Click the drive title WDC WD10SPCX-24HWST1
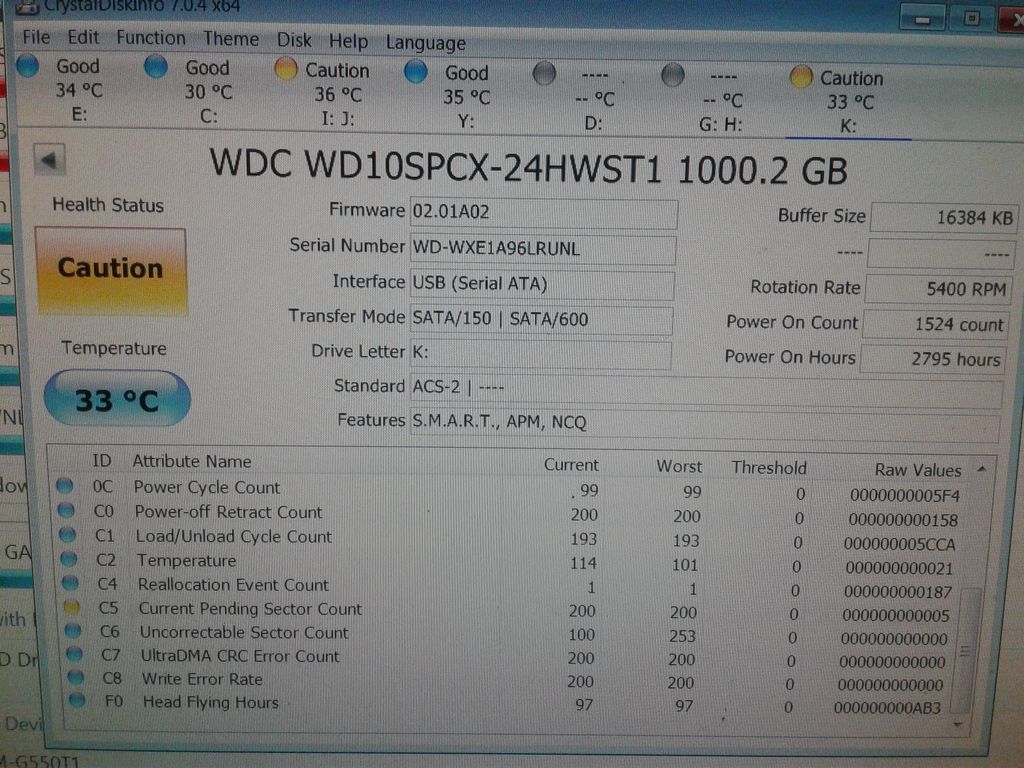The width and height of the screenshot is (1024, 768). 436,166
